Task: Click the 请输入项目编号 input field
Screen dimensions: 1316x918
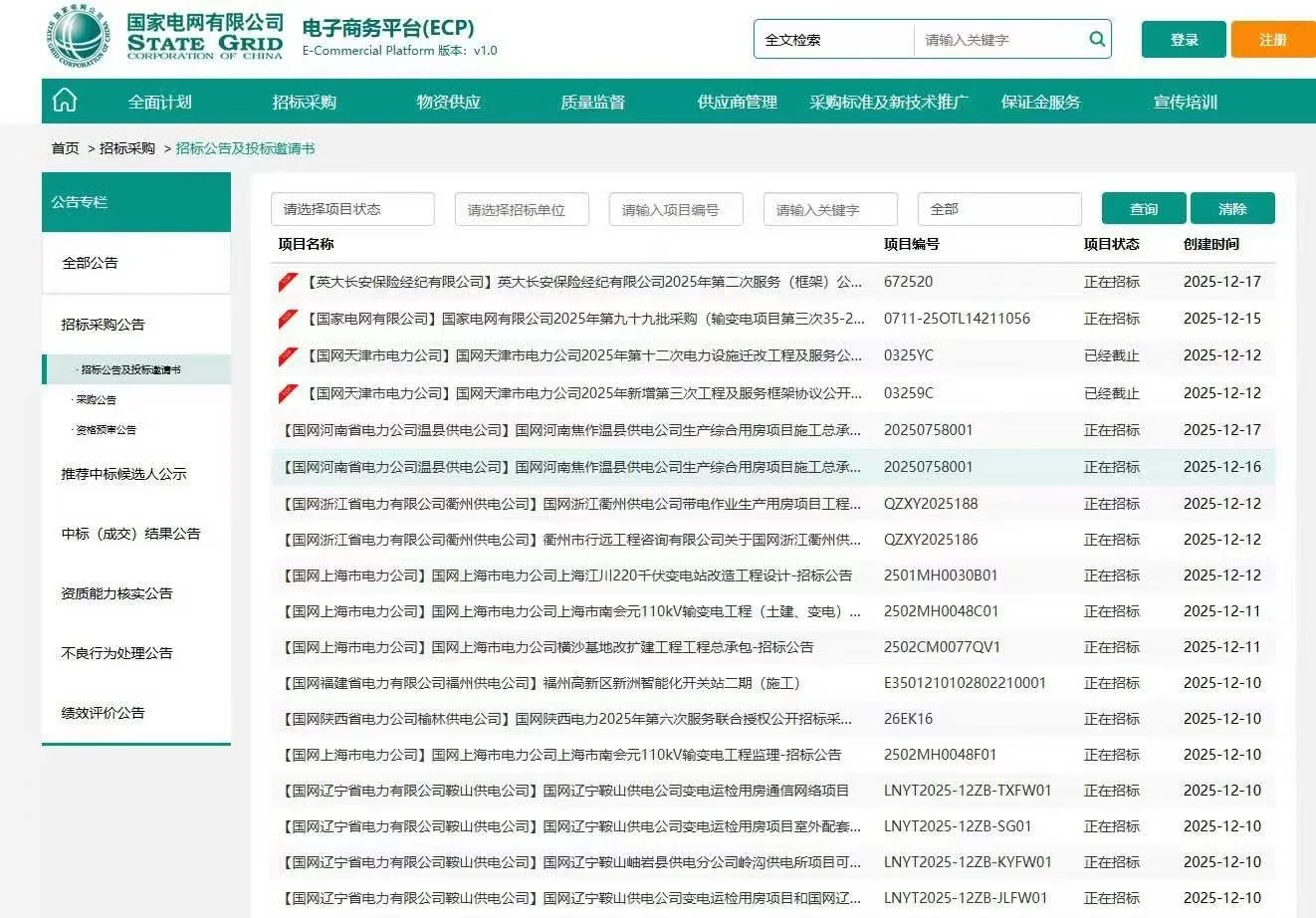Action: tap(676, 209)
